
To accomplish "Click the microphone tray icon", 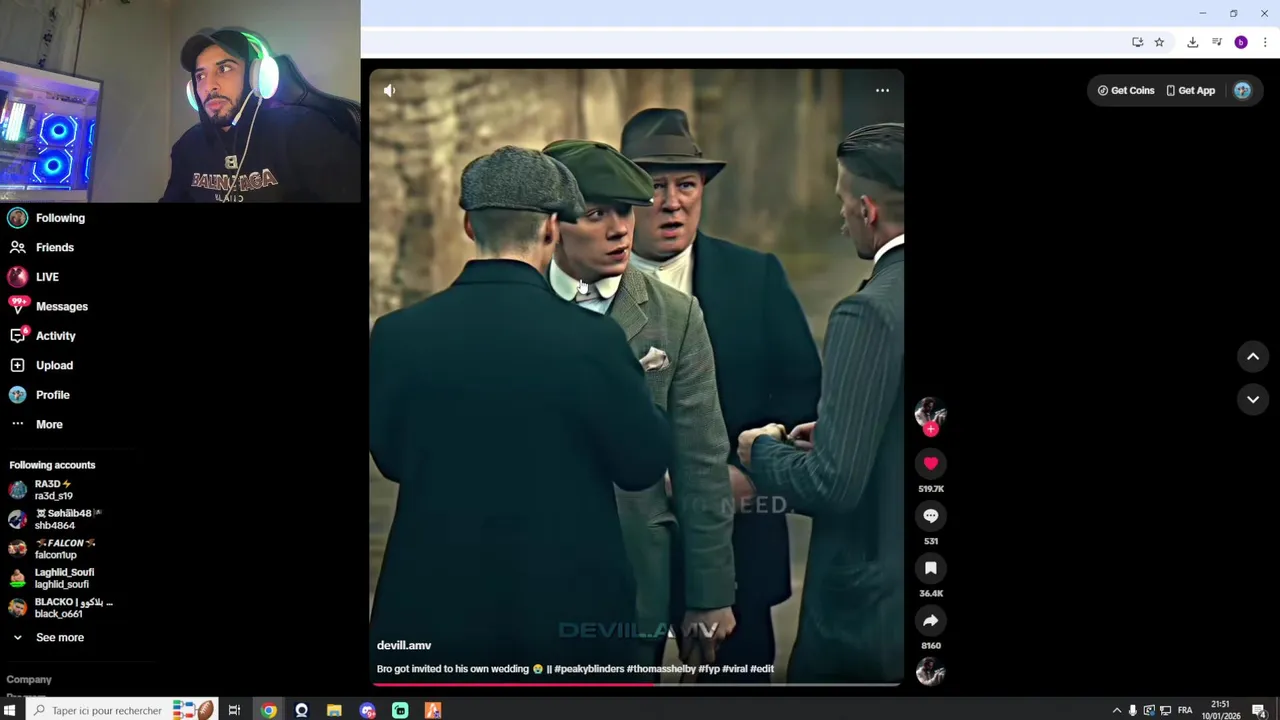I will click(1133, 710).
